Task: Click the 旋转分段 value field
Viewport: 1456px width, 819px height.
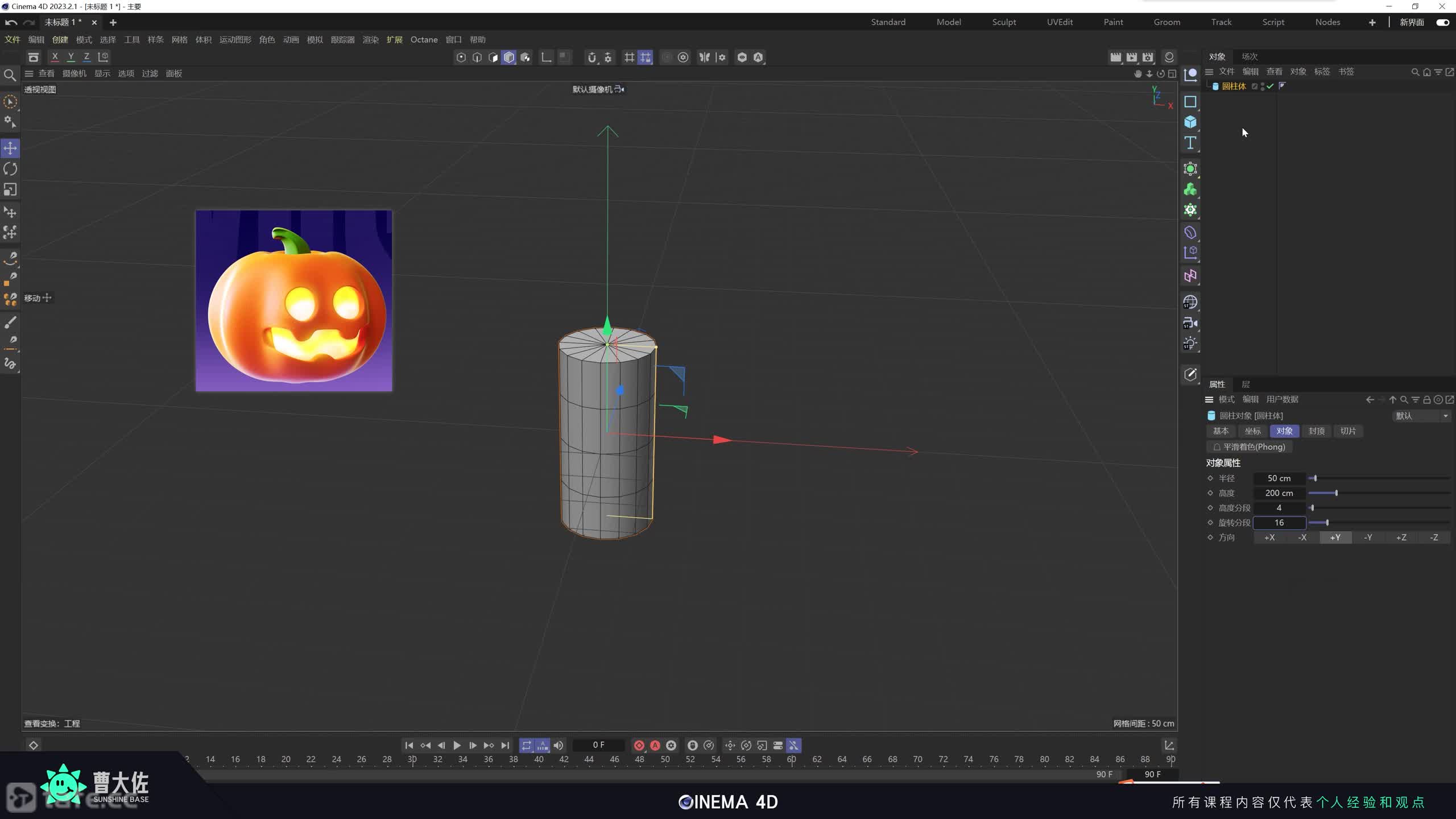Action: click(1279, 523)
